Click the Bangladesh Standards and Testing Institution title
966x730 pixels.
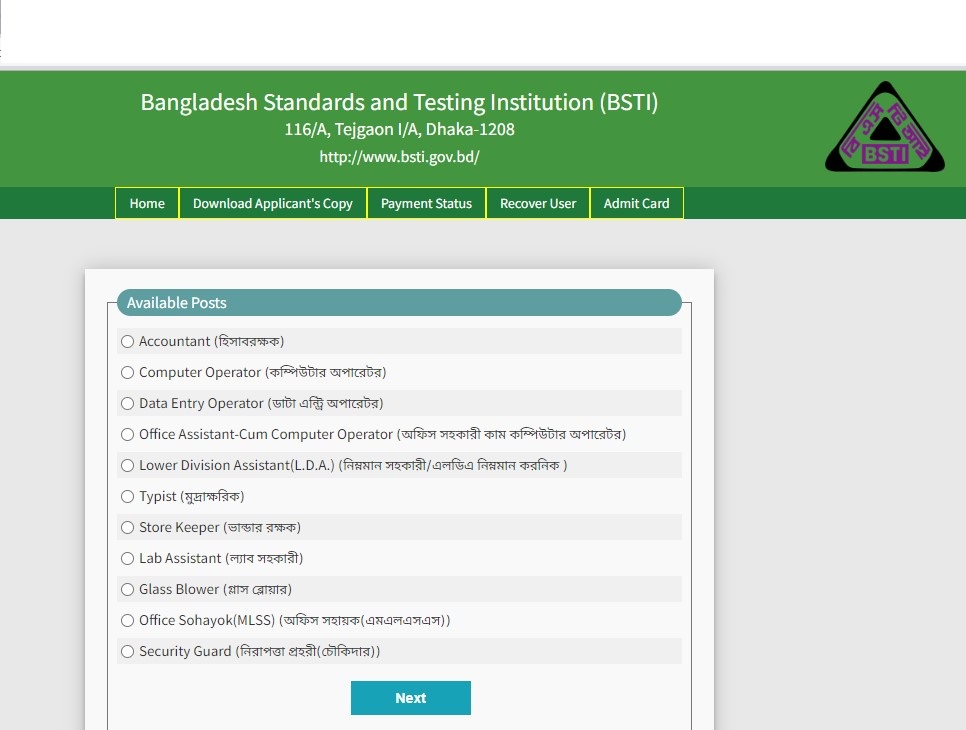pos(399,102)
